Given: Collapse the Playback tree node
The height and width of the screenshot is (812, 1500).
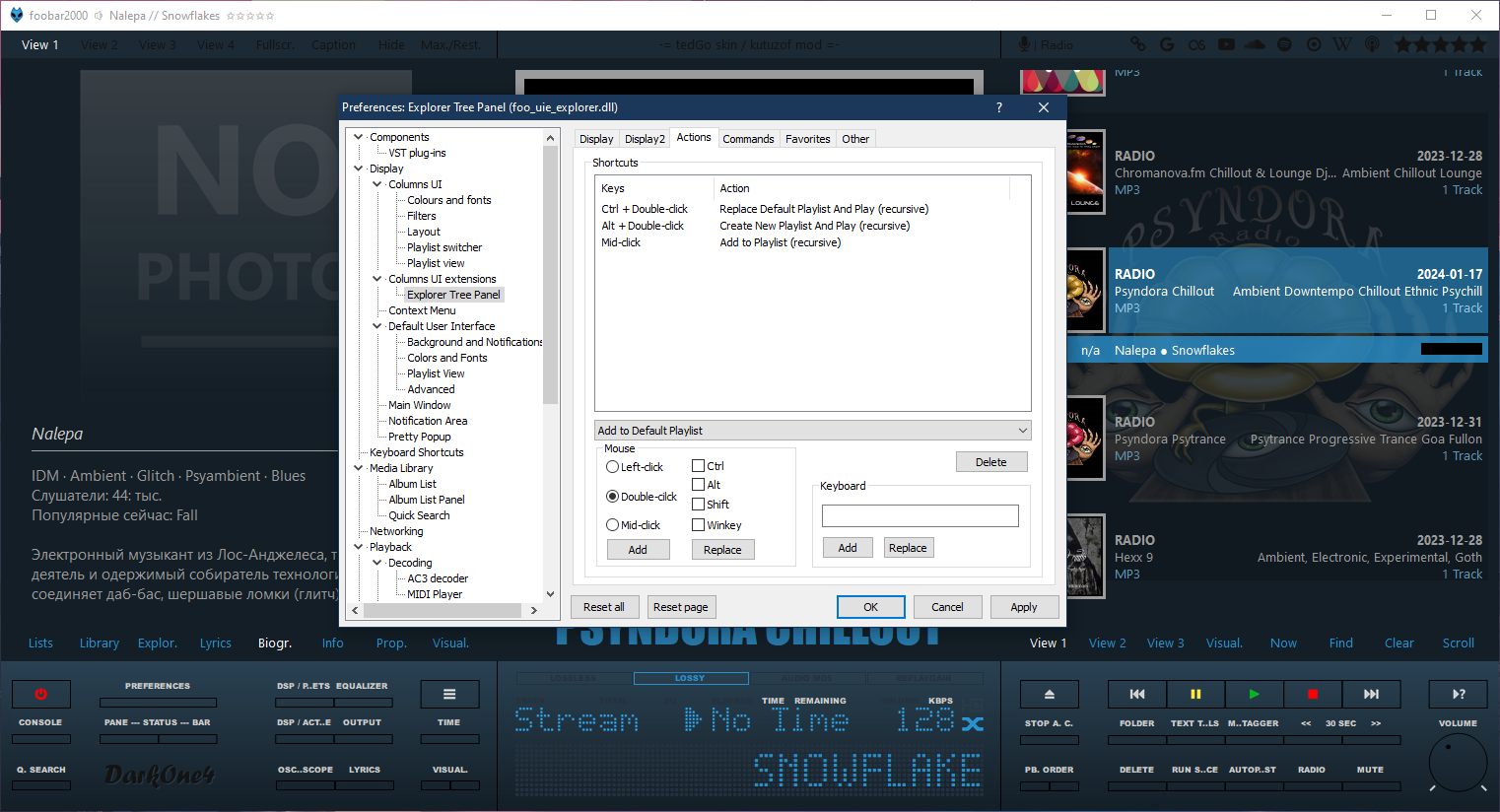Looking at the screenshot, I should pos(359,547).
